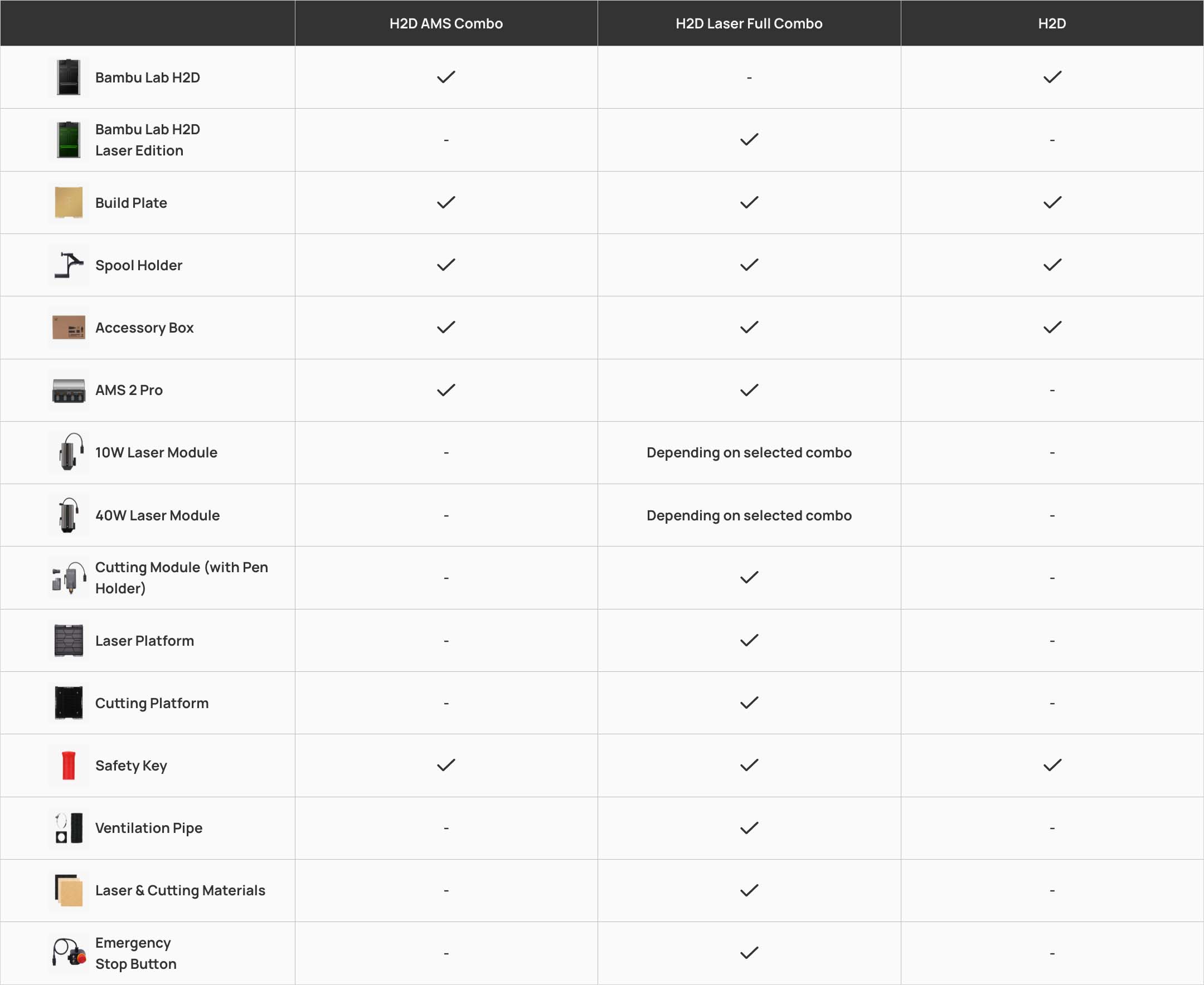Select the red Safety Key icon
This screenshot has height=985, width=1204.
(x=69, y=765)
